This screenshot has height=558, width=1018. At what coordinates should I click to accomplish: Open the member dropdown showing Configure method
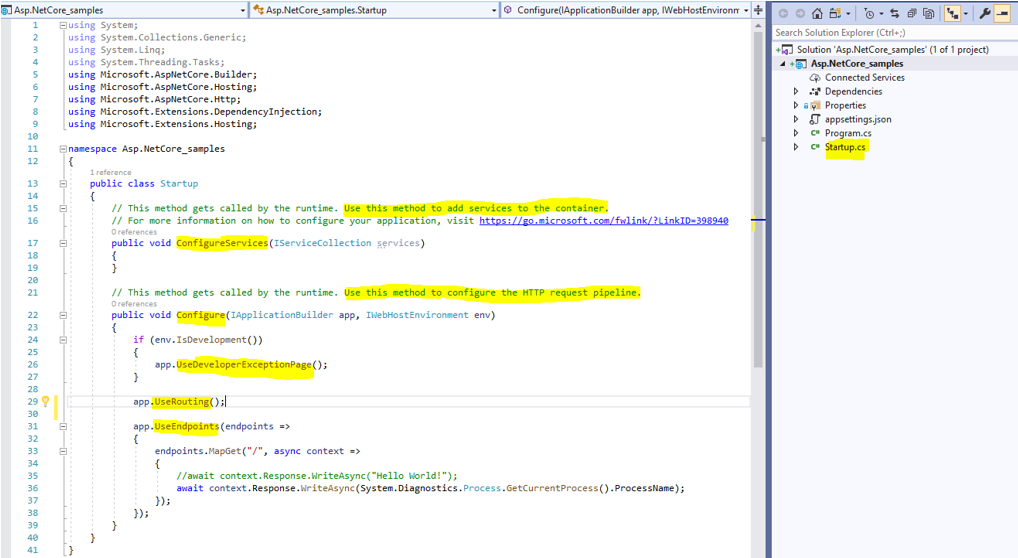[x=626, y=10]
